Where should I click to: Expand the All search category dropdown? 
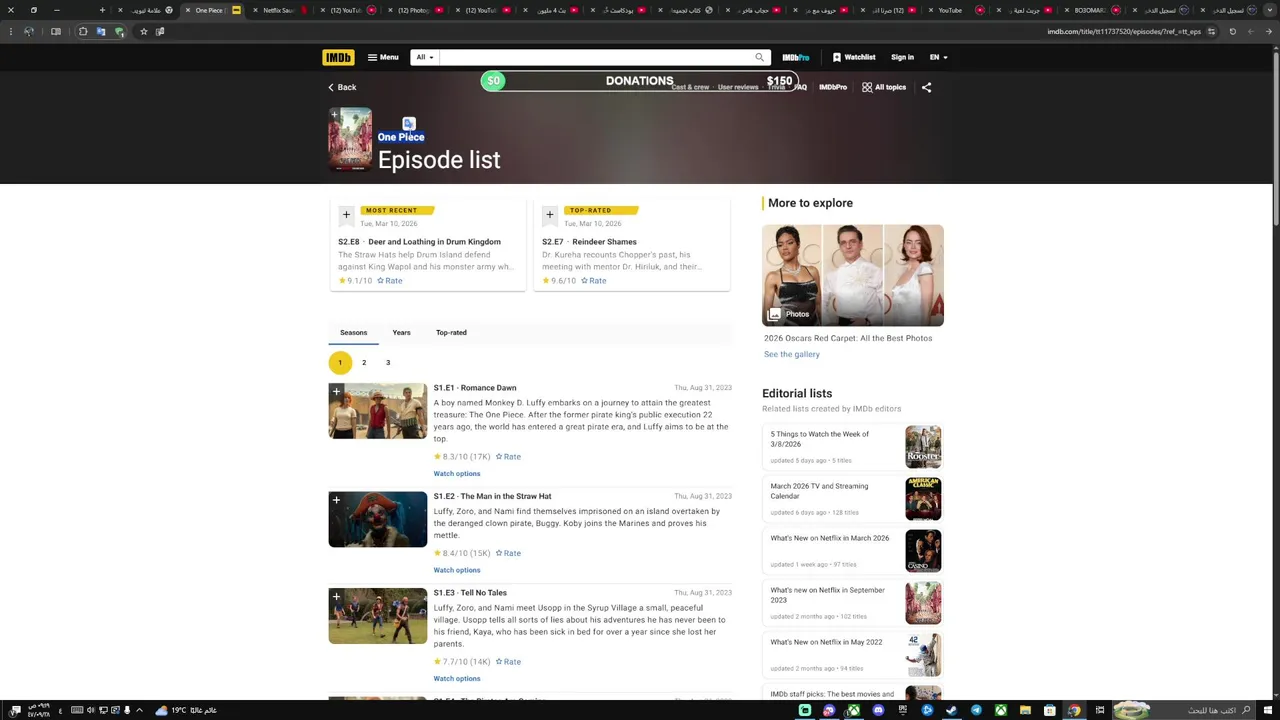[x=425, y=57]
